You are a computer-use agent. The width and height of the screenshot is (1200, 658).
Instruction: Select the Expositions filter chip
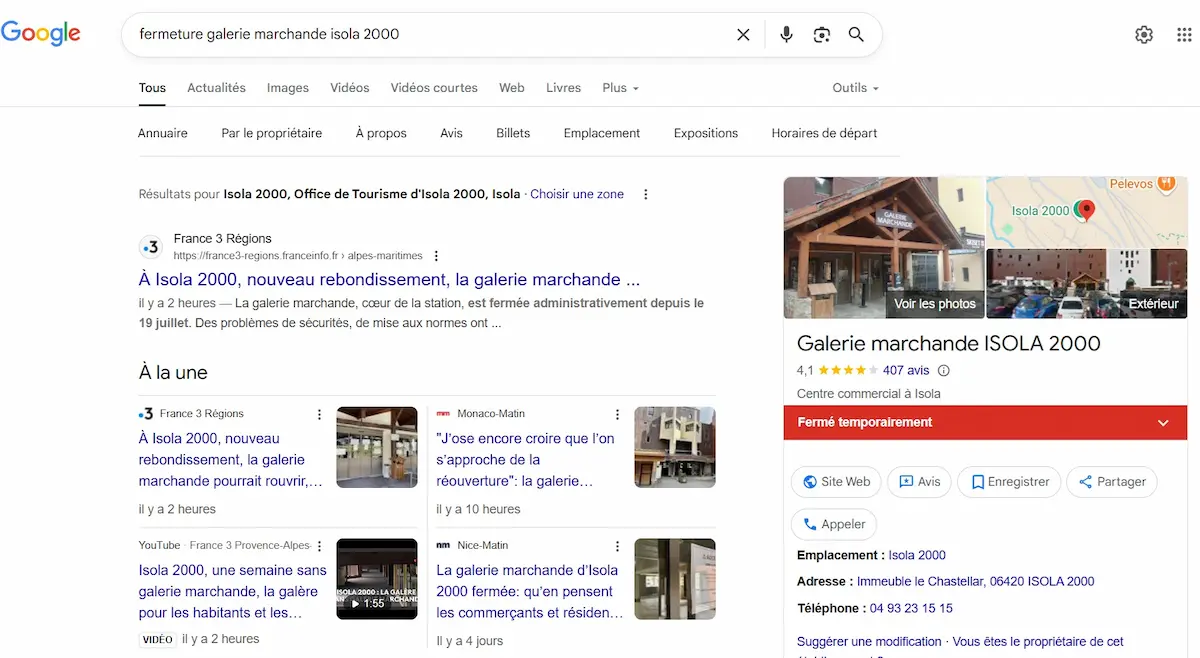(706, 133)
